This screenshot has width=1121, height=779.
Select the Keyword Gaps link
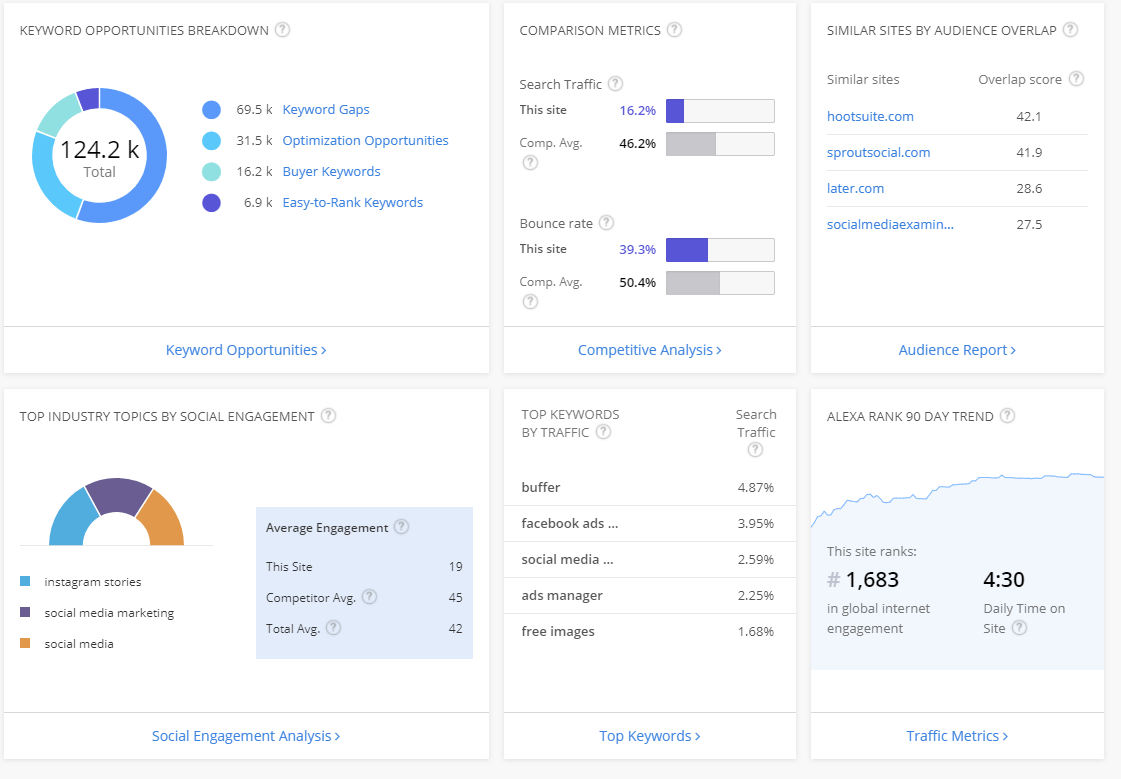point(326,110)
